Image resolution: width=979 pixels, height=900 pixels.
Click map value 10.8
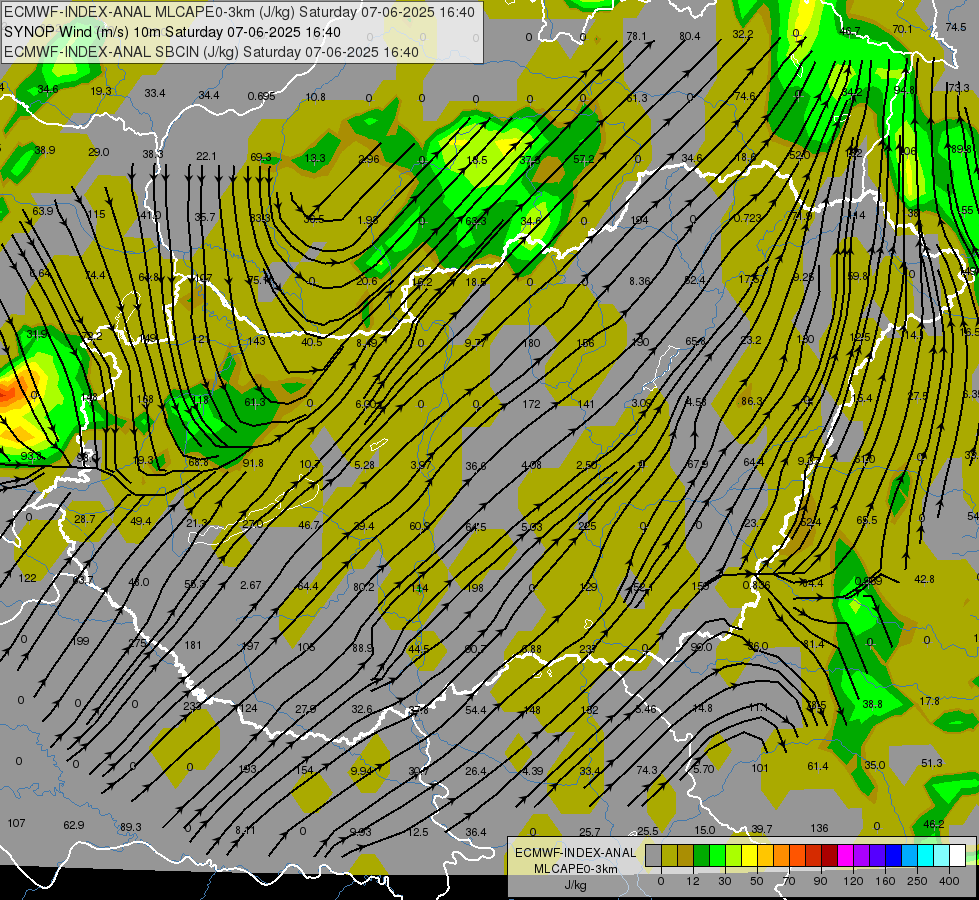coord(315,97)
